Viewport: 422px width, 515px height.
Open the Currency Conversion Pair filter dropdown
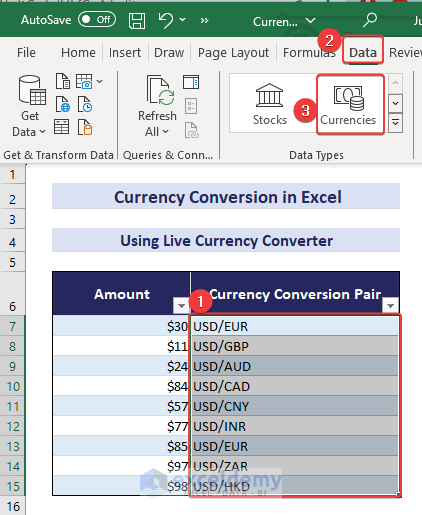coord(390,305)
